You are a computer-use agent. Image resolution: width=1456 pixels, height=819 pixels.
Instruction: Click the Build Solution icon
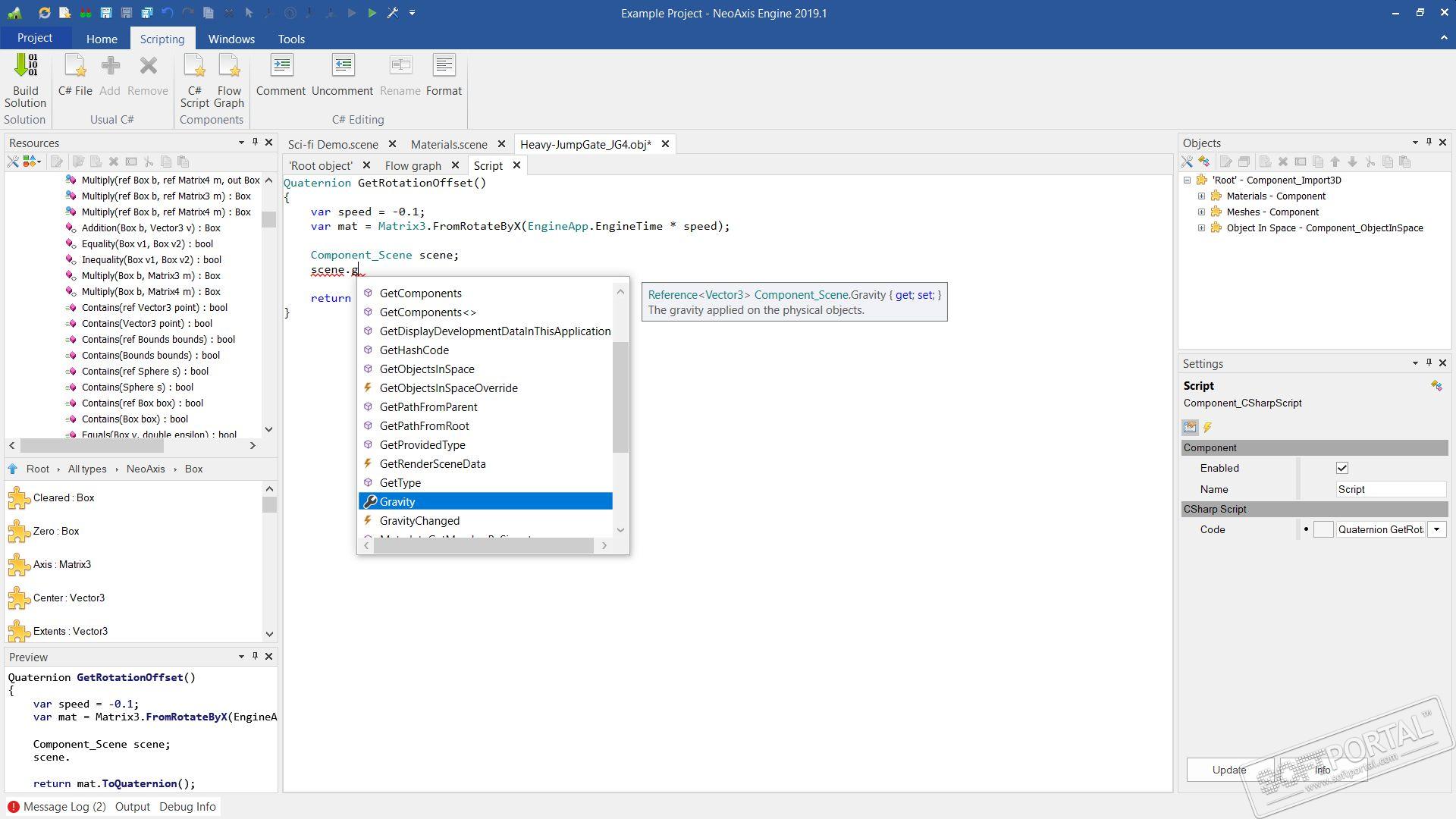[x=25, y=80]
